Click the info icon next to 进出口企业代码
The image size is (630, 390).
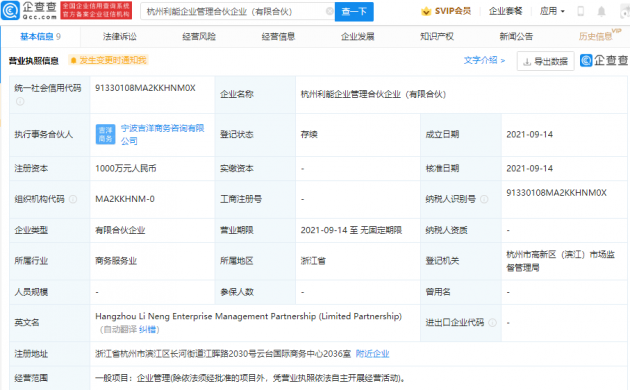click(x=493, y=323)
